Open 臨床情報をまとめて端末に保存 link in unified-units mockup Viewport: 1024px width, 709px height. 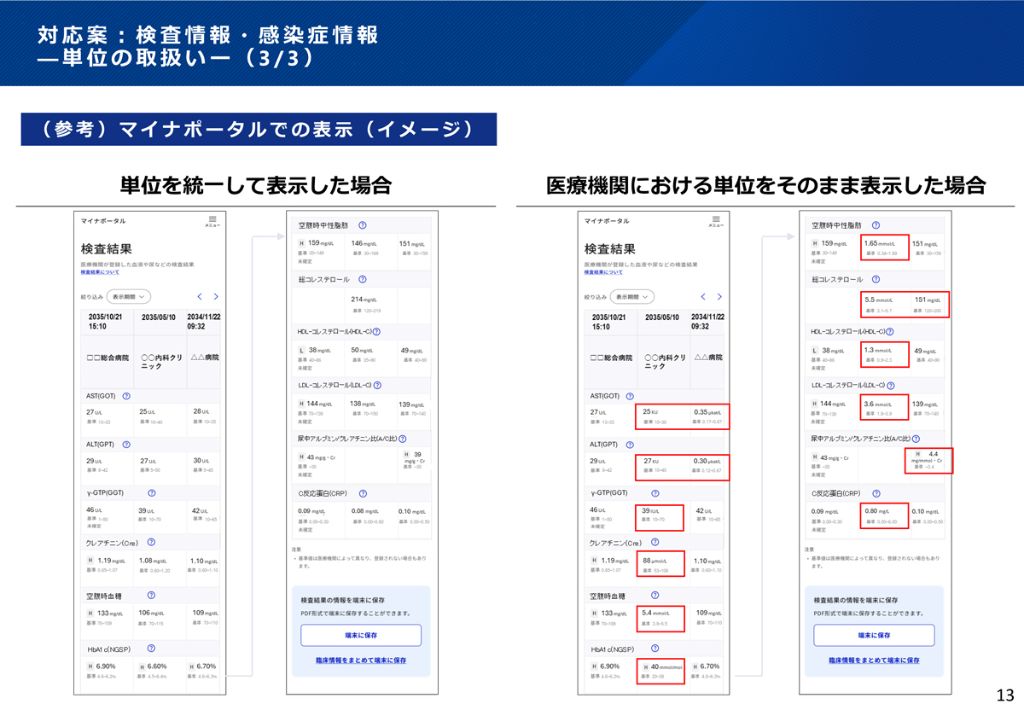360,661
